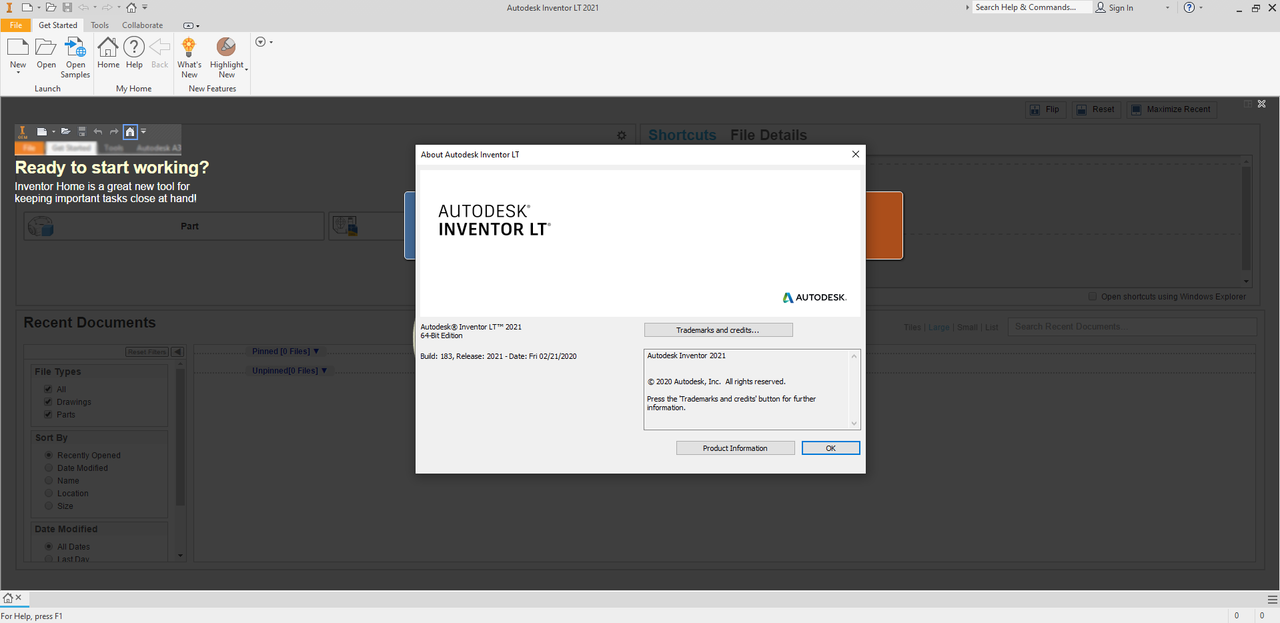The image size is (1280, 623).
Task: Switch to the Collaborate ribbon tab
Action: 142,25
